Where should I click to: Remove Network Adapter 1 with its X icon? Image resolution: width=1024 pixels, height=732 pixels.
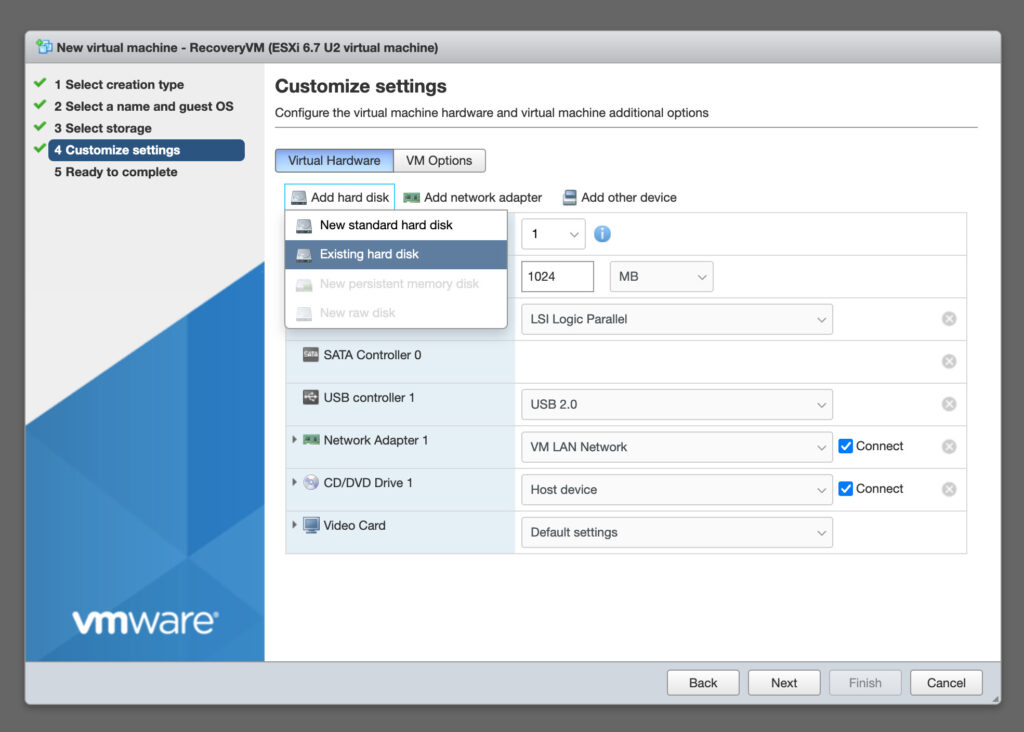pyautogui.click(x=949, y=447)
